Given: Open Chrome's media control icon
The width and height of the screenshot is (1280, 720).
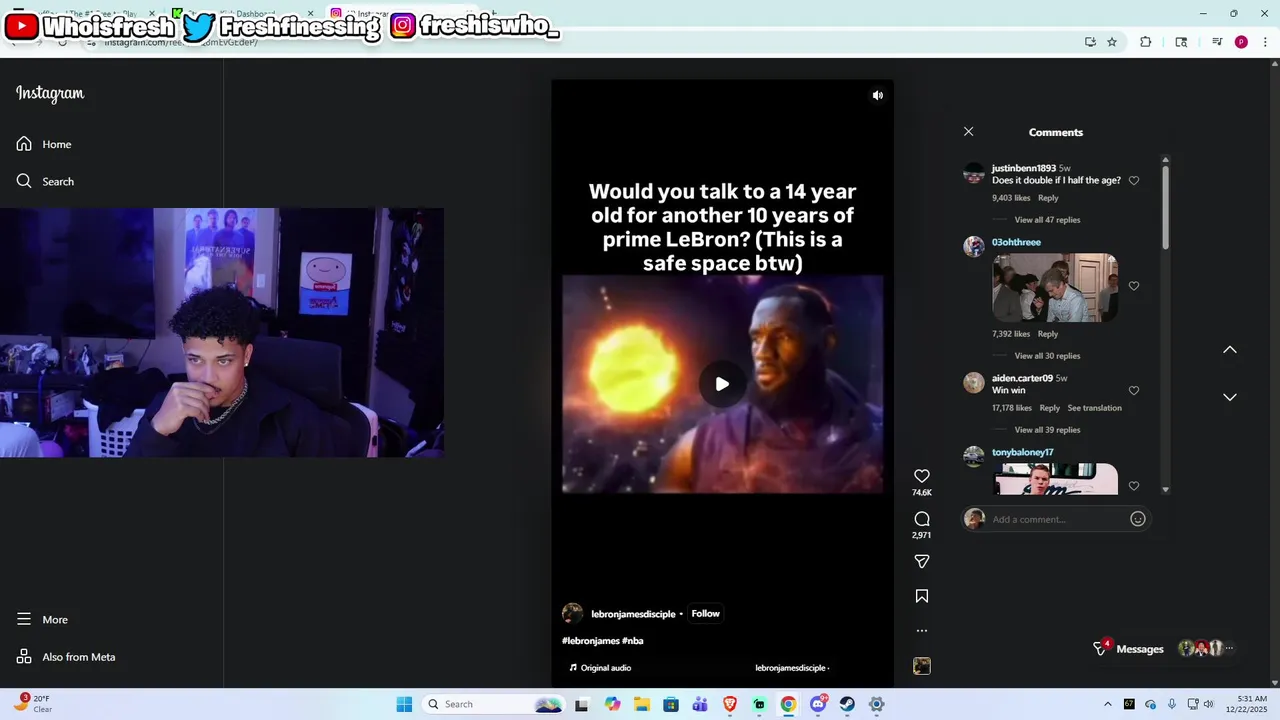Looking at the screenshot, I should pos(1217,42).
